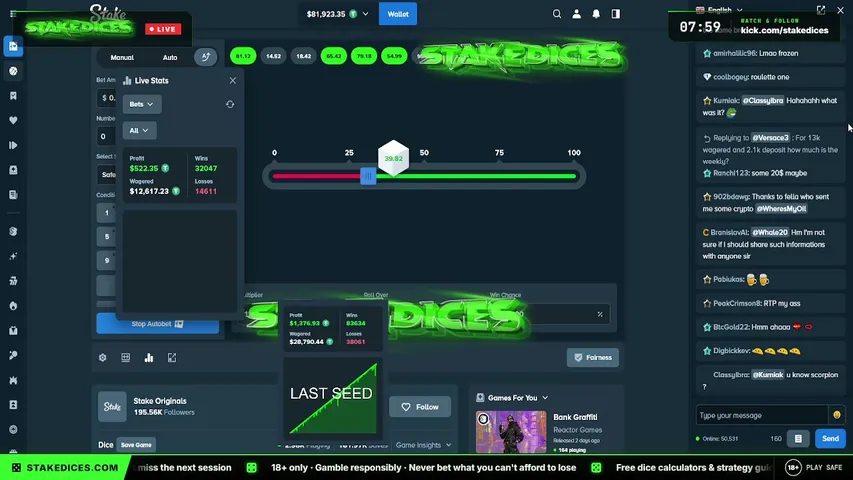The image size is (853, 480).
Task: Open the Bank Graffiti title link
Action: coord(575,417)
